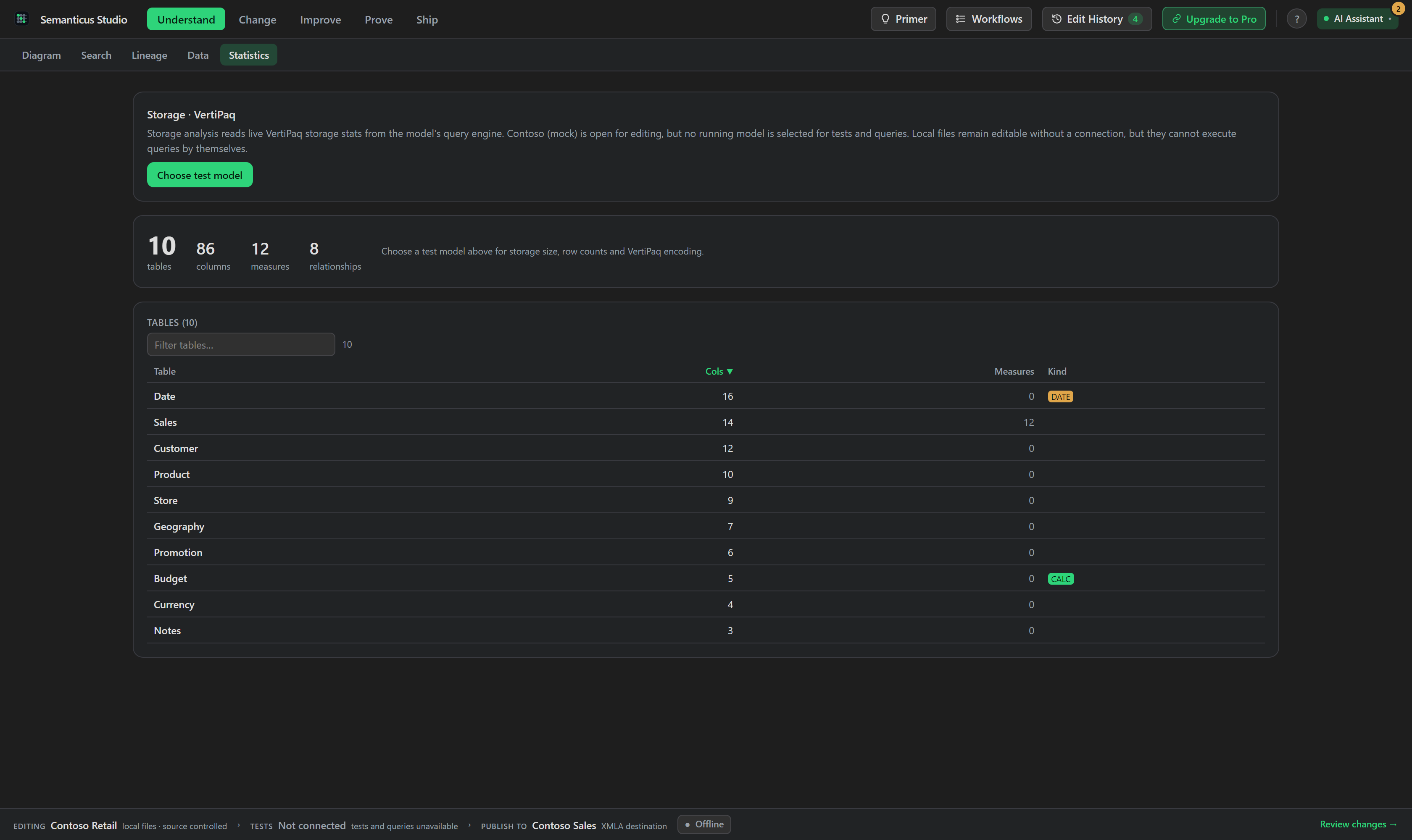
Task: Click the Upgrade to Pro link icon
Action: [1176, 18]
